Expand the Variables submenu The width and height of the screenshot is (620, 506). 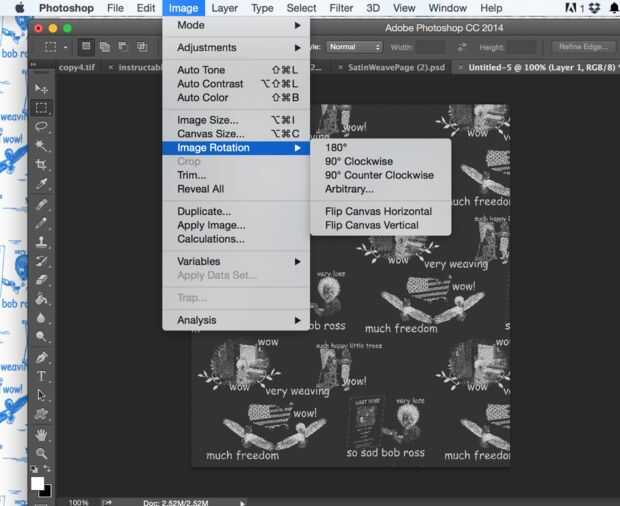pos(236,261)
